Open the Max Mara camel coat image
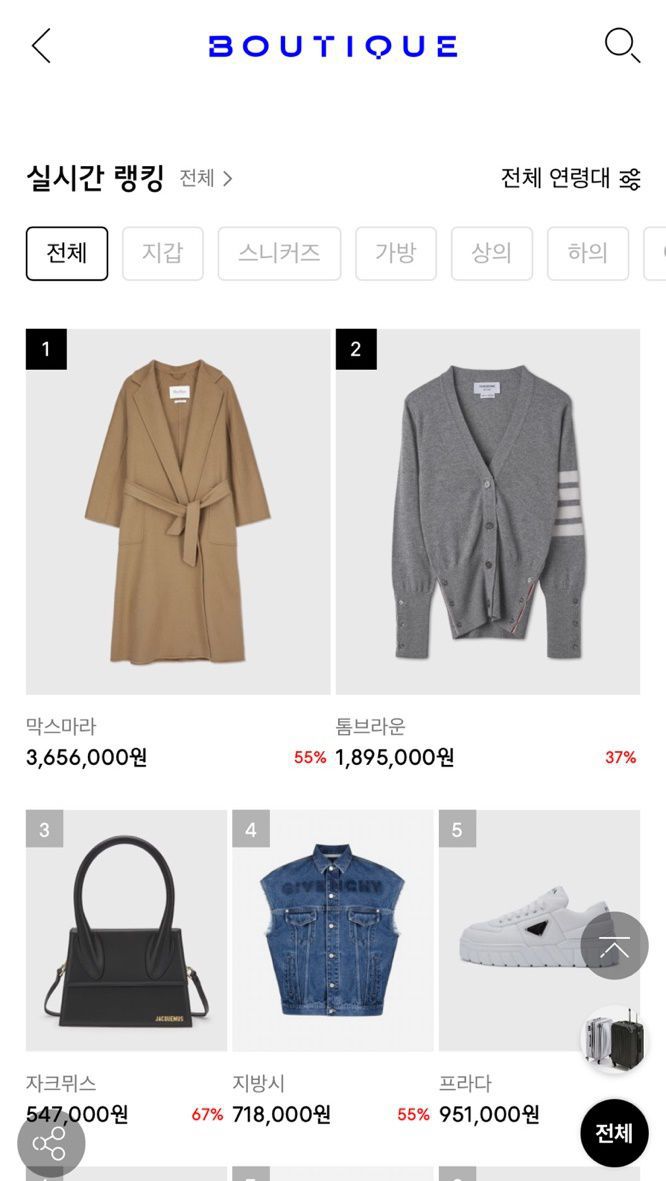This screenshot has width=666, height=1181. tap(178, 511)
